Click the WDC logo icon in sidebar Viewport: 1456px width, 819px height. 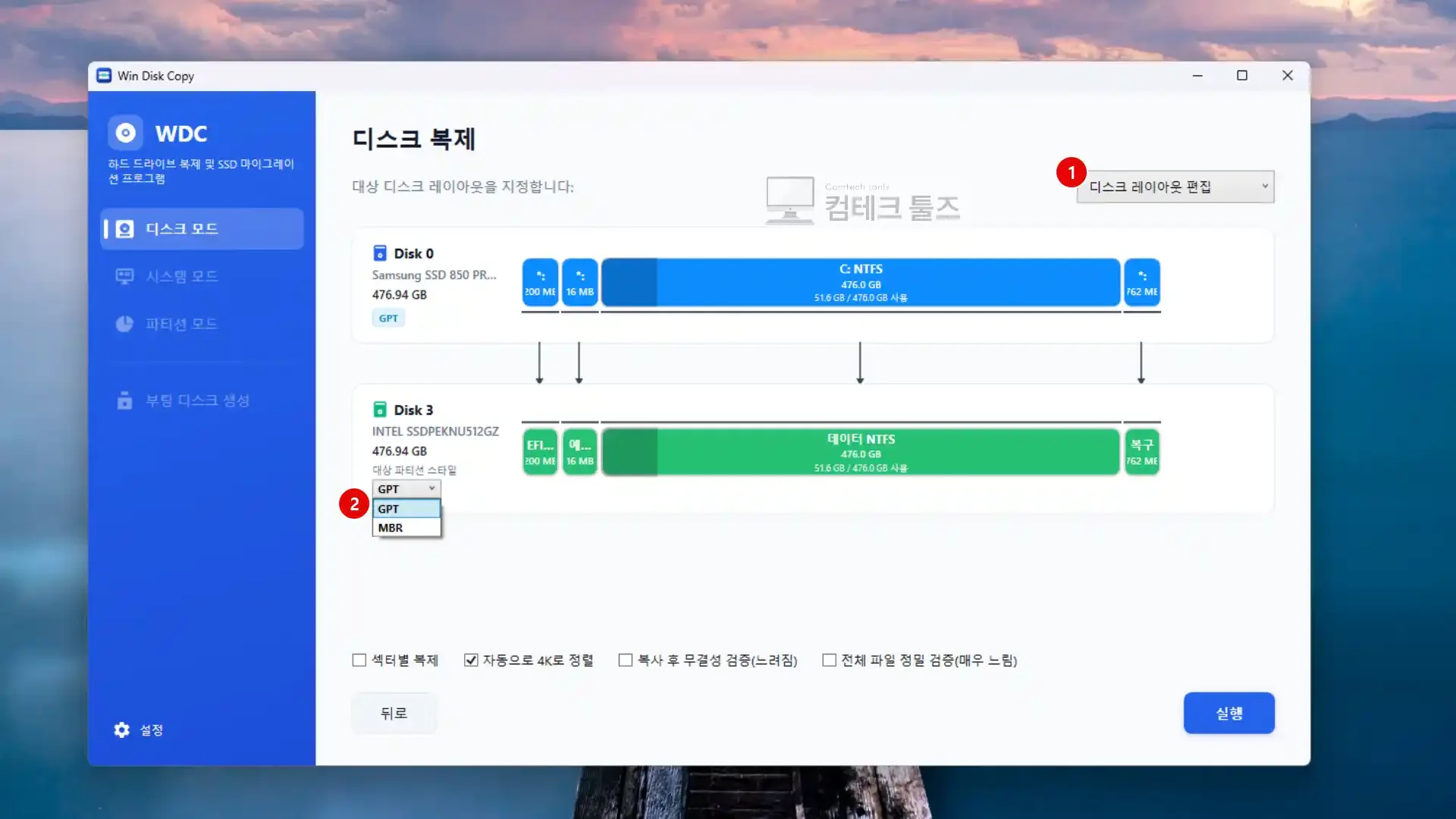[x=125, y=133]
